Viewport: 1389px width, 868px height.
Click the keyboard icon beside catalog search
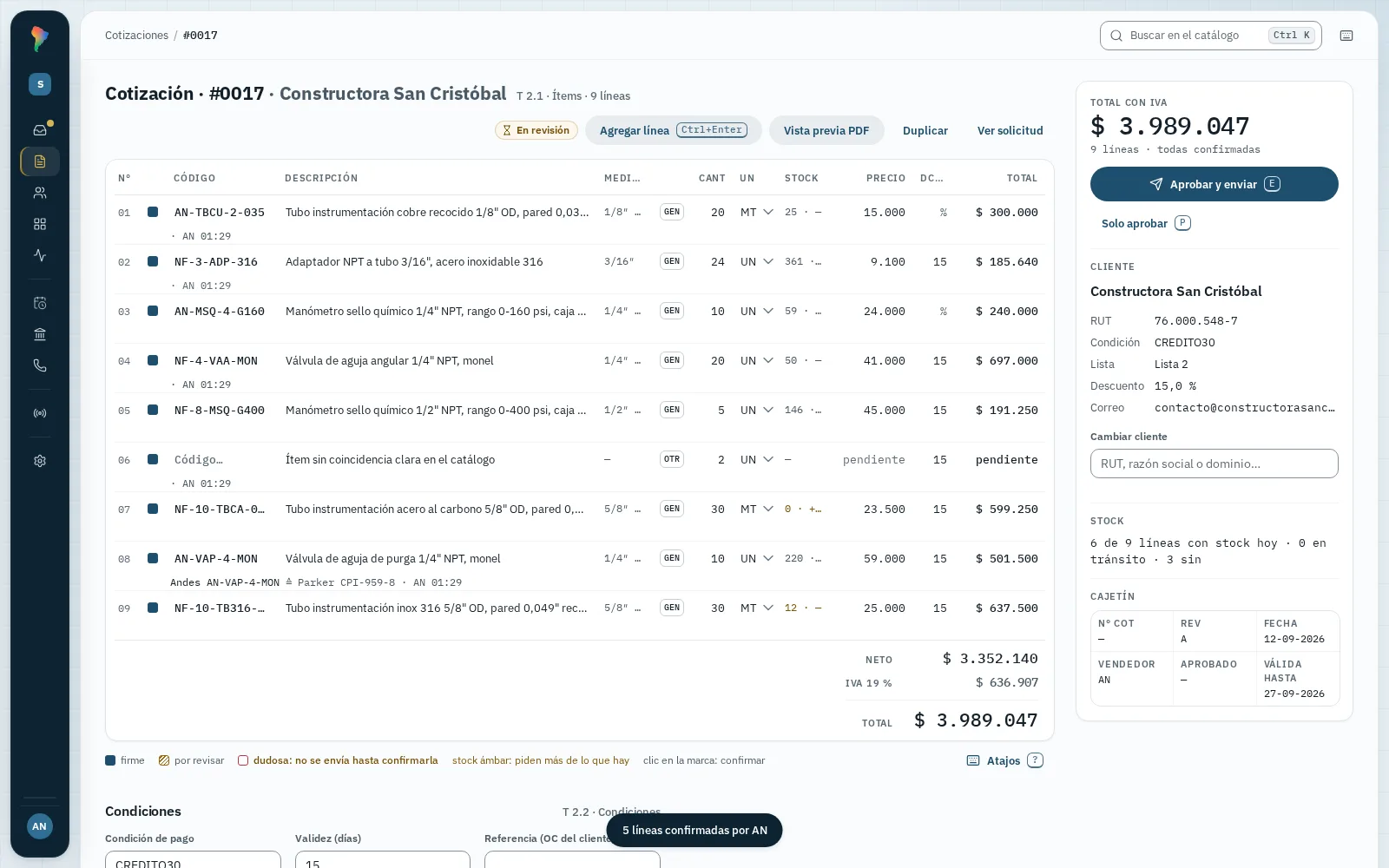pos(1346,36)
